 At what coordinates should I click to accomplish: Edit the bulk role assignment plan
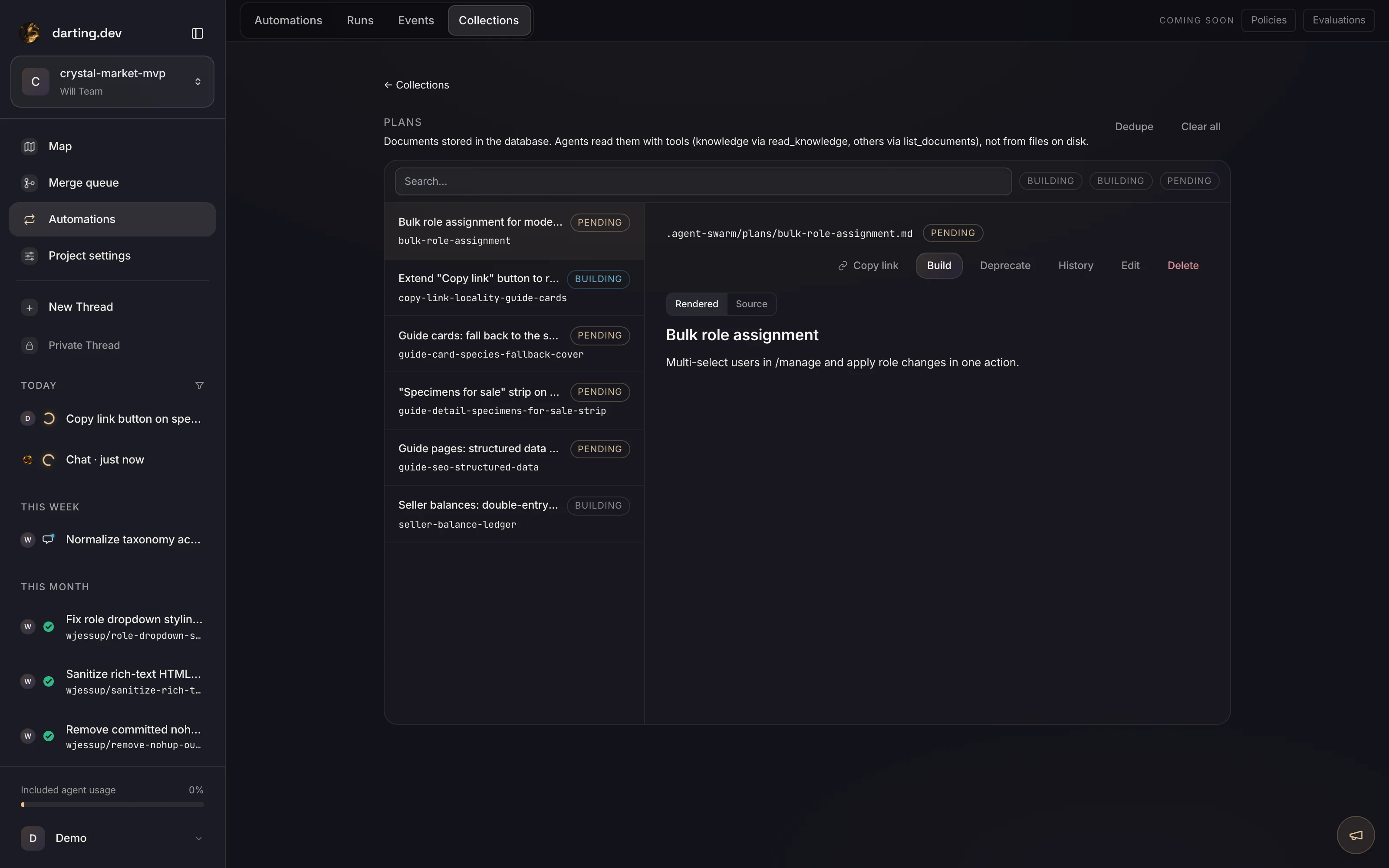tap(1130, 266)
